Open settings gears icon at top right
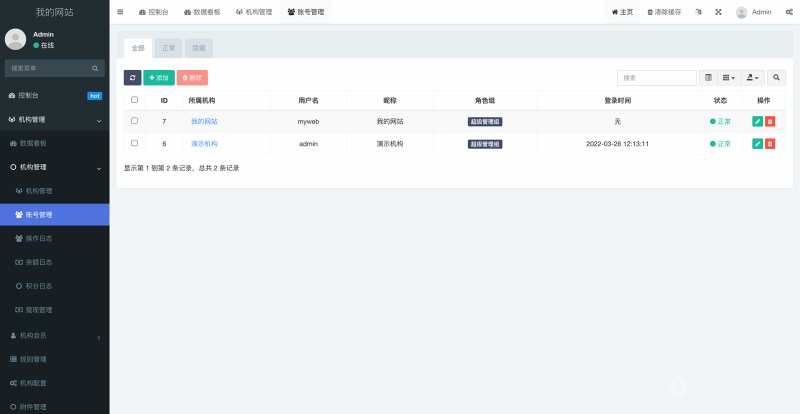This screenshot has height=414, width=800. tap(789, 12)
